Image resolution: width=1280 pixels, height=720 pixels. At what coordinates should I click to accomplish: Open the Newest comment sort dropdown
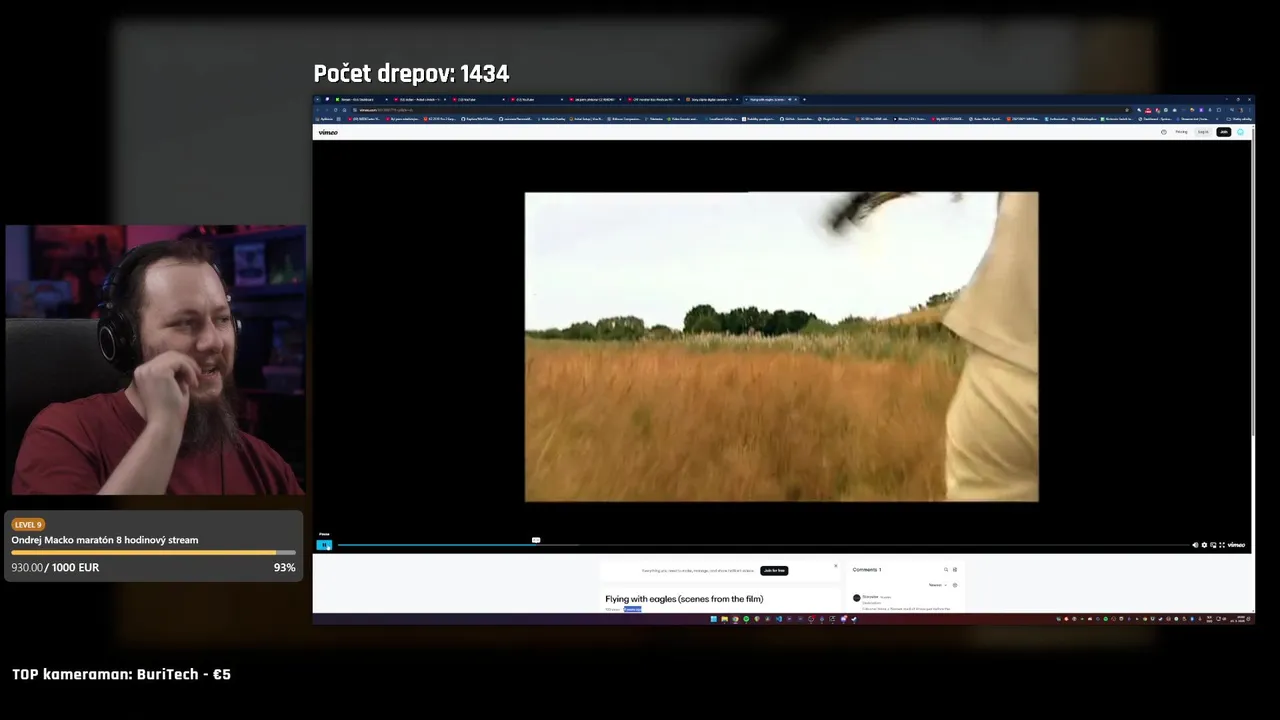click(x=936, y=585)
